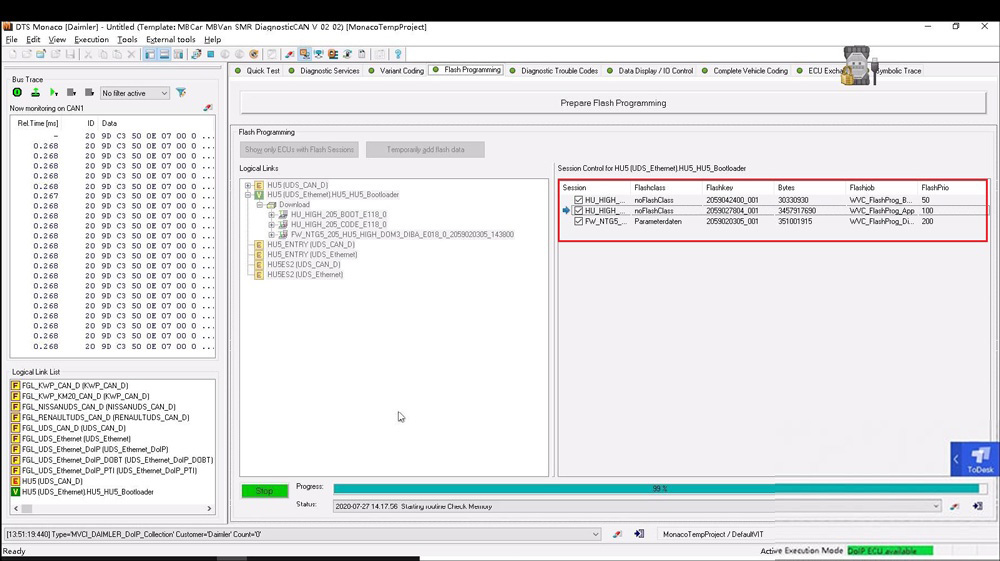Expand HU_HIGH_205_BOOT_E118_0 node
1000x561 pixels.
point(272,215)
